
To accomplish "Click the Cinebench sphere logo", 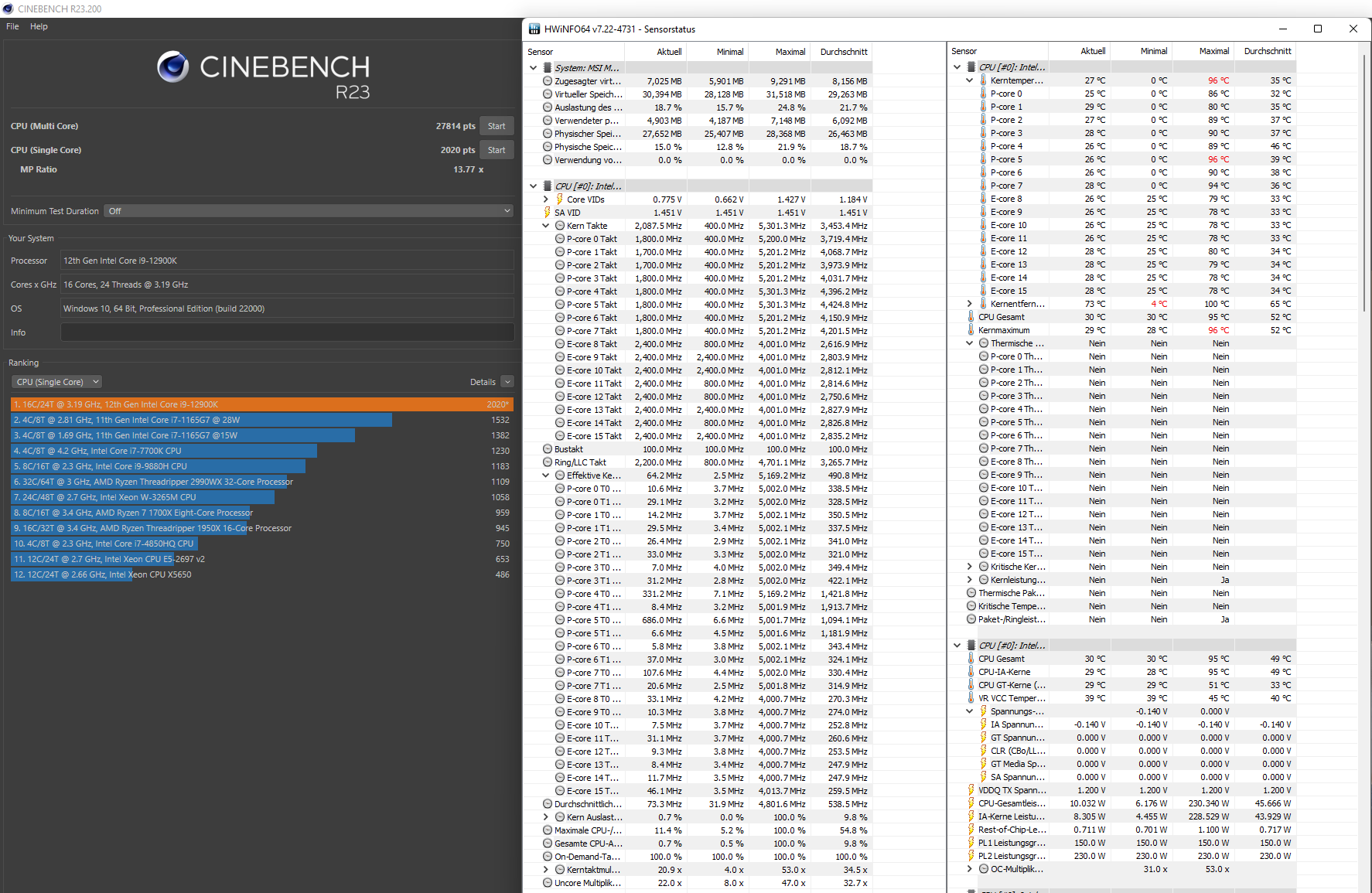I will pos(173,67).
